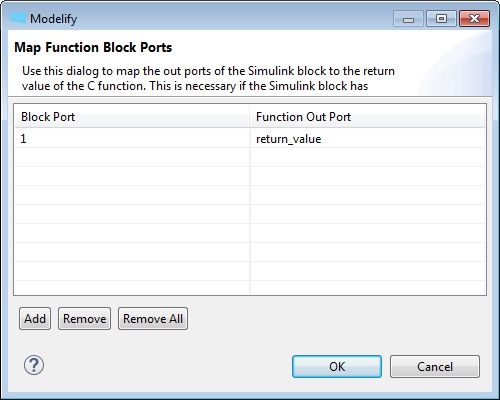Add a new port mapping
The image size is (500, 400).
point(35,319)
